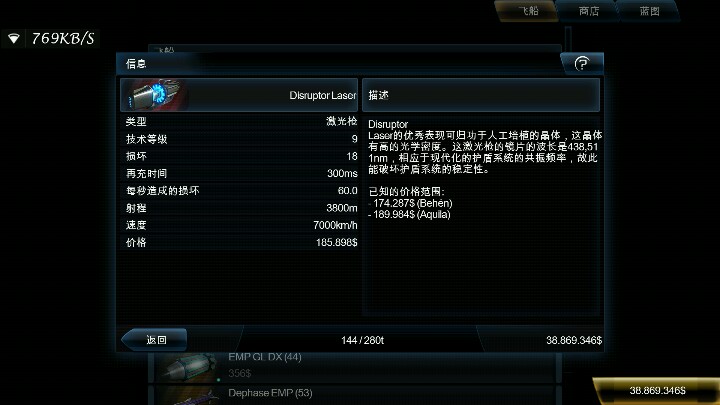The image size is (720, 405).
Task: Tap the Wi-Fi signal icon
Action: pos(14,39)
